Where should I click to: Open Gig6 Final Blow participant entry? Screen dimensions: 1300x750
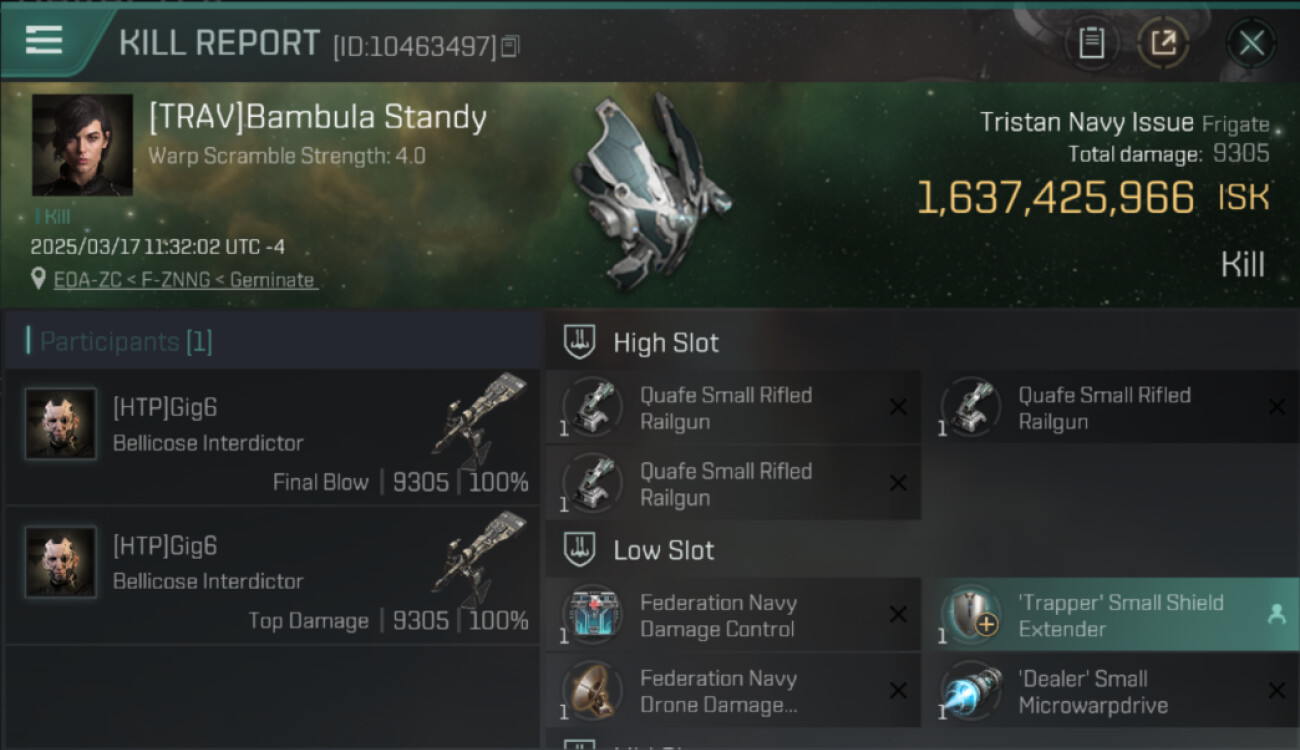271,438
